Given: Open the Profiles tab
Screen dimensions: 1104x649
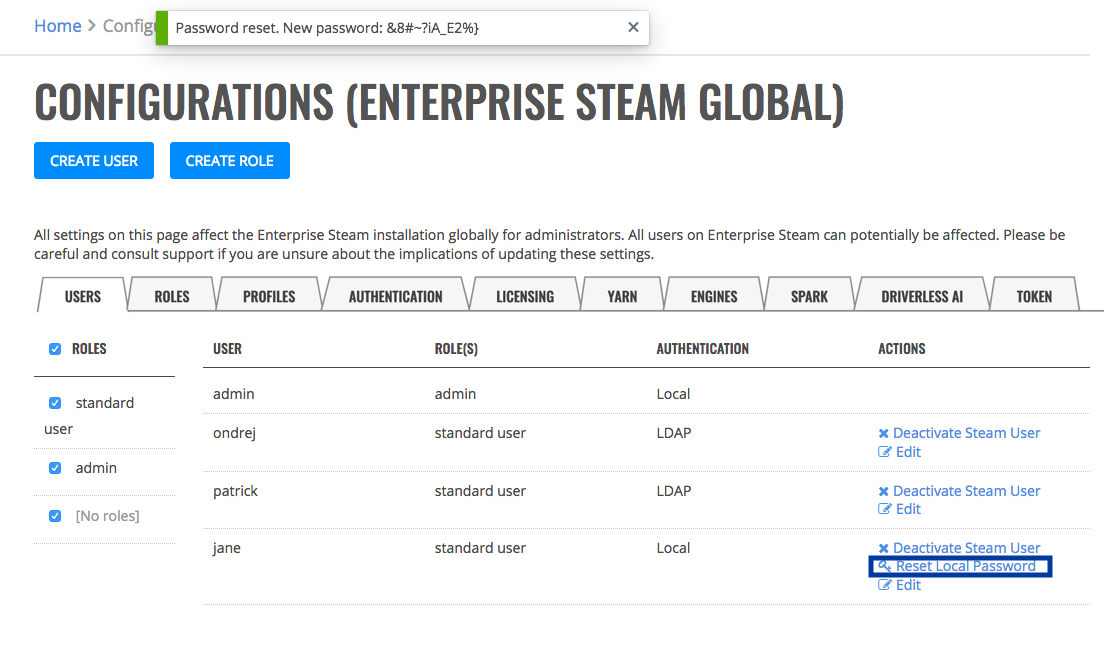Looking at the screenshot, I should (x=269, y=296).
